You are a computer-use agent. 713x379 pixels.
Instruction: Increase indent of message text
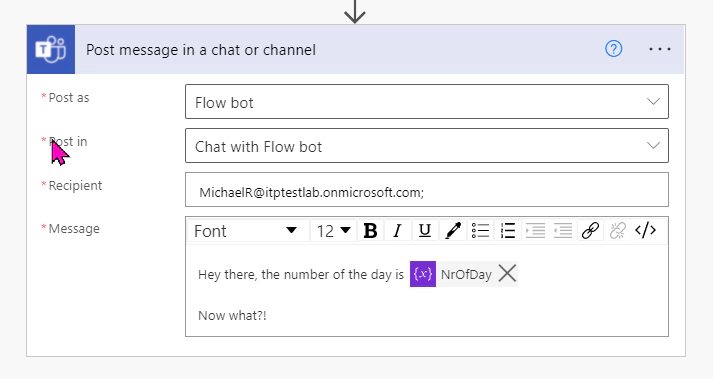tap(535, 231)
